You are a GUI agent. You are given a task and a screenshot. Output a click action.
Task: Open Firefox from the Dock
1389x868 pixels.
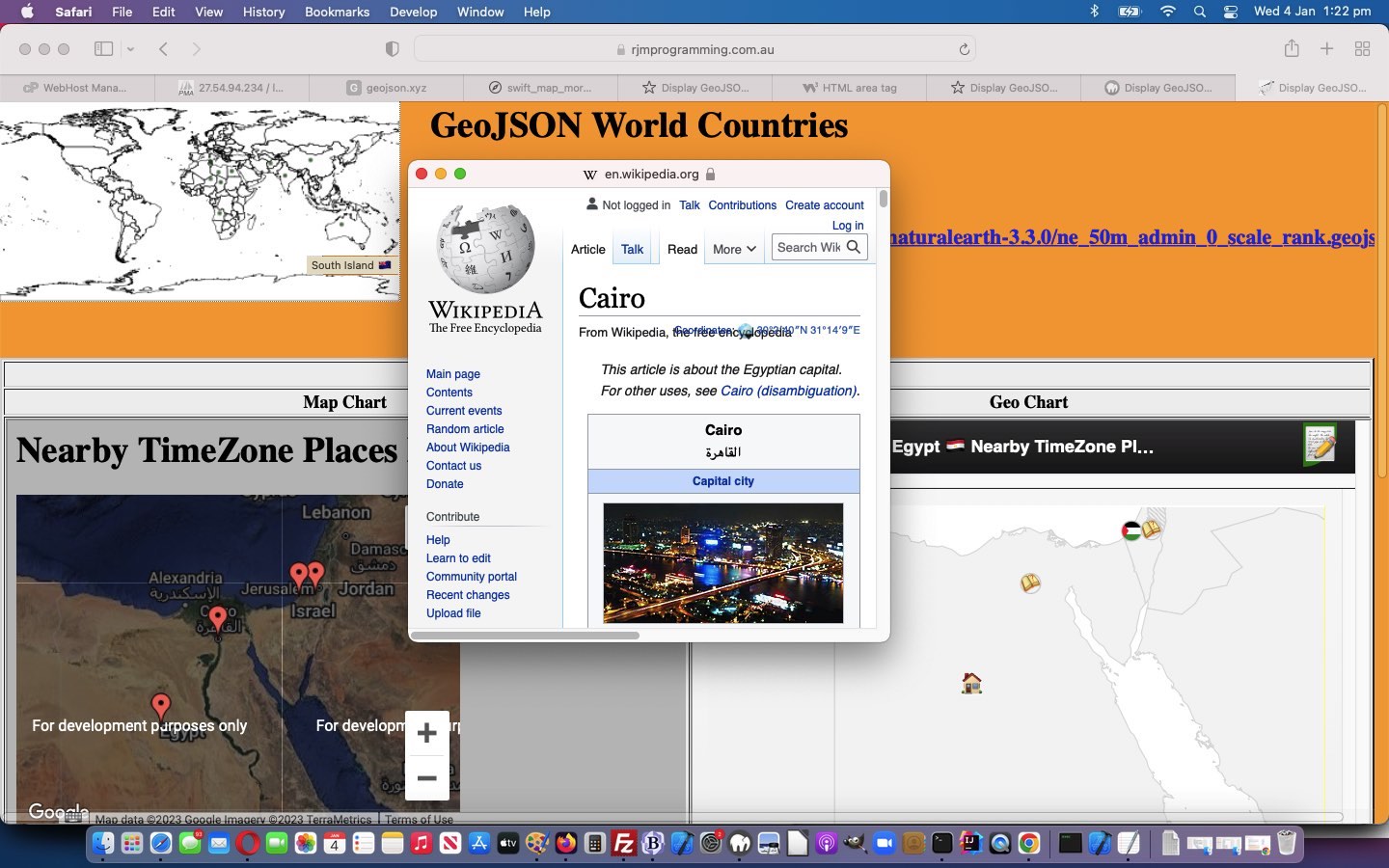[x=566, y=843]
